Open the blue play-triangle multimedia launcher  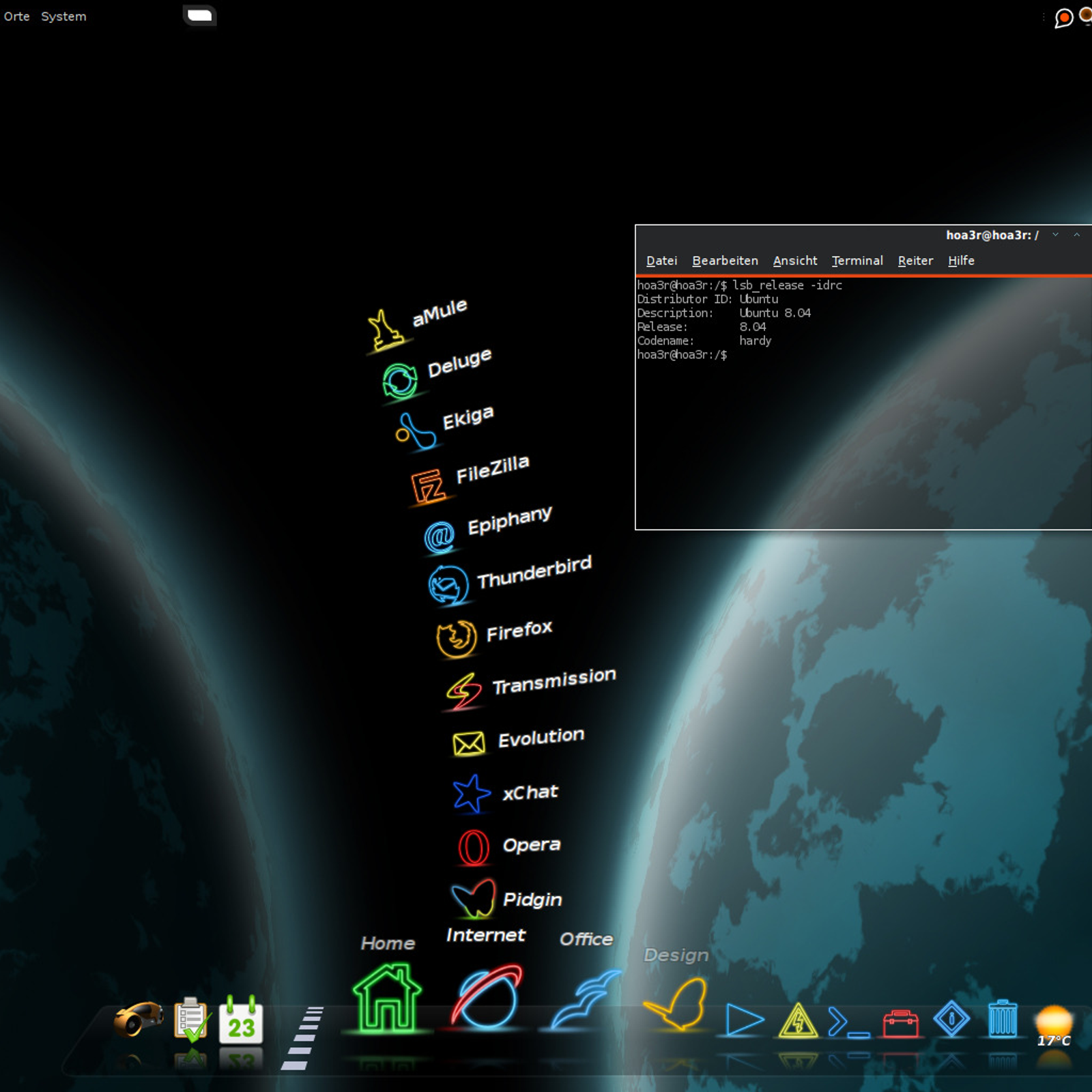(x=744, y=1020)
